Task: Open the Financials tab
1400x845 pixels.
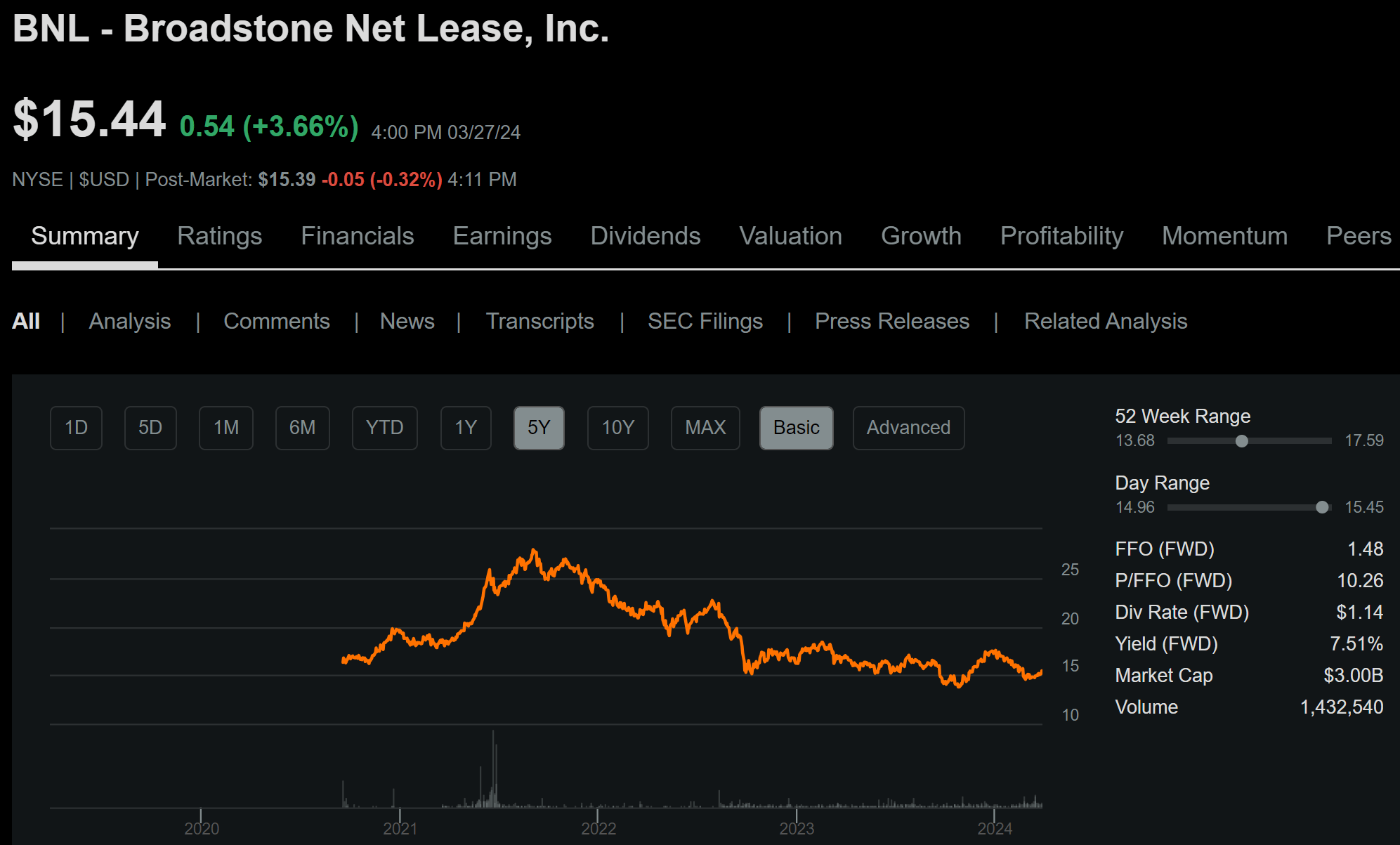Action: point(357,236)
